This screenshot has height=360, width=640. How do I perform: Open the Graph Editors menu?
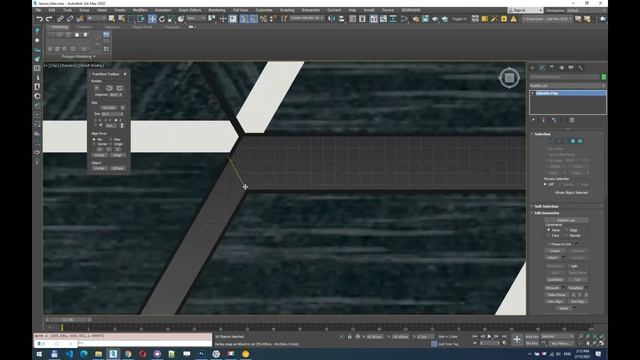click(x=190, y=10)
